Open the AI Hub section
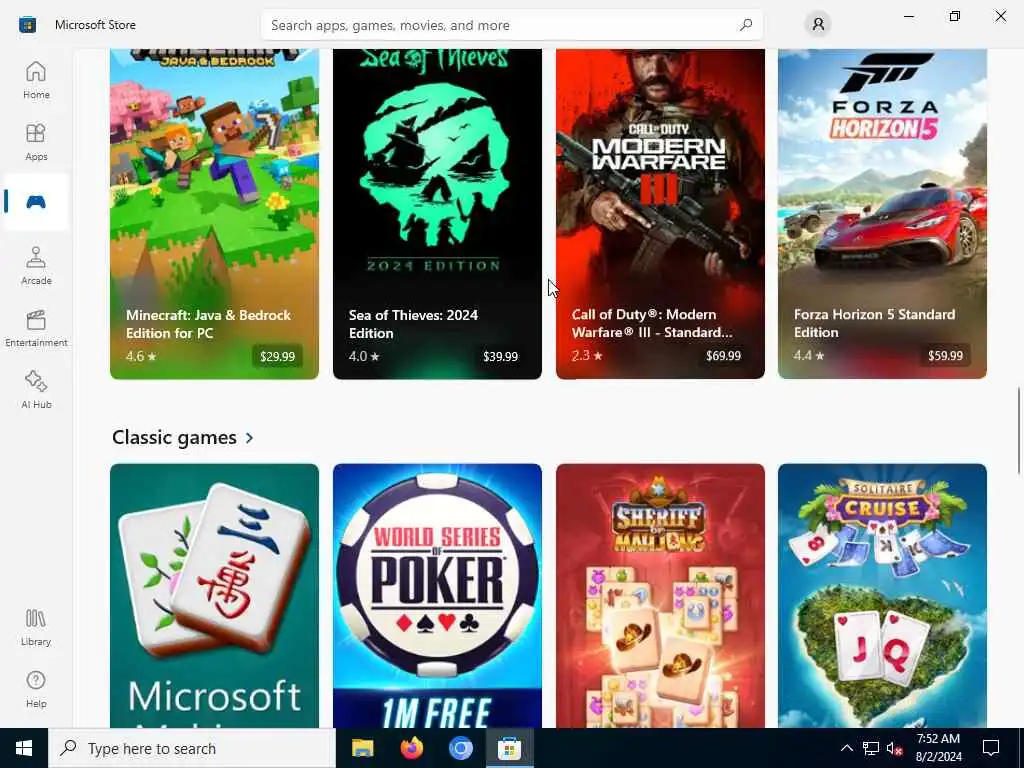 click(36, 390)
